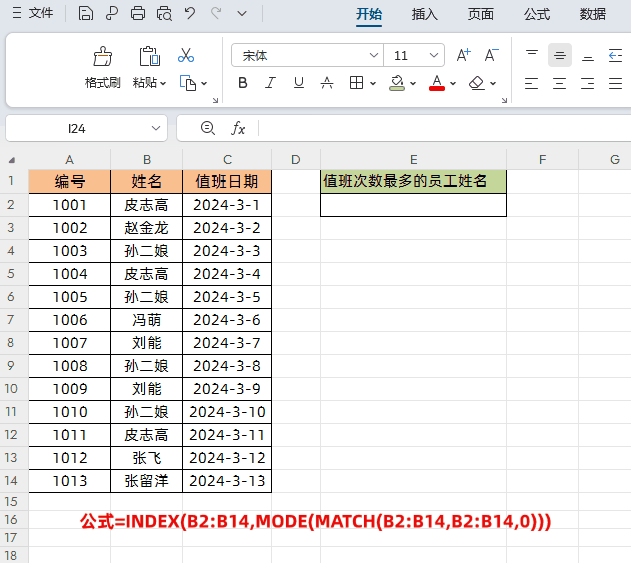
Task: Apply the fill color bucket
Action: [397, 83]
